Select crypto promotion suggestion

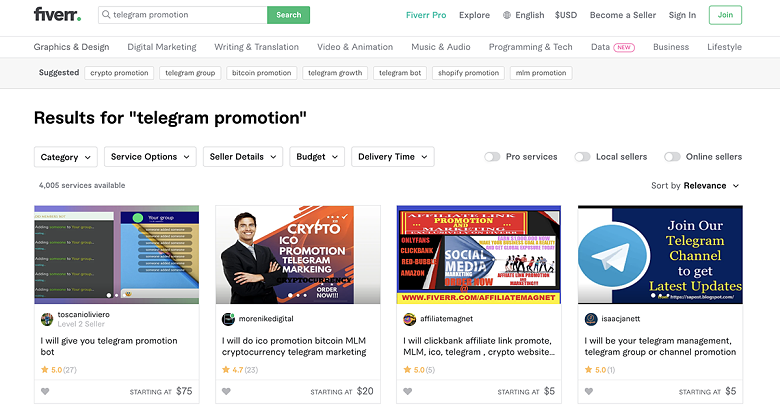point(119,73)
